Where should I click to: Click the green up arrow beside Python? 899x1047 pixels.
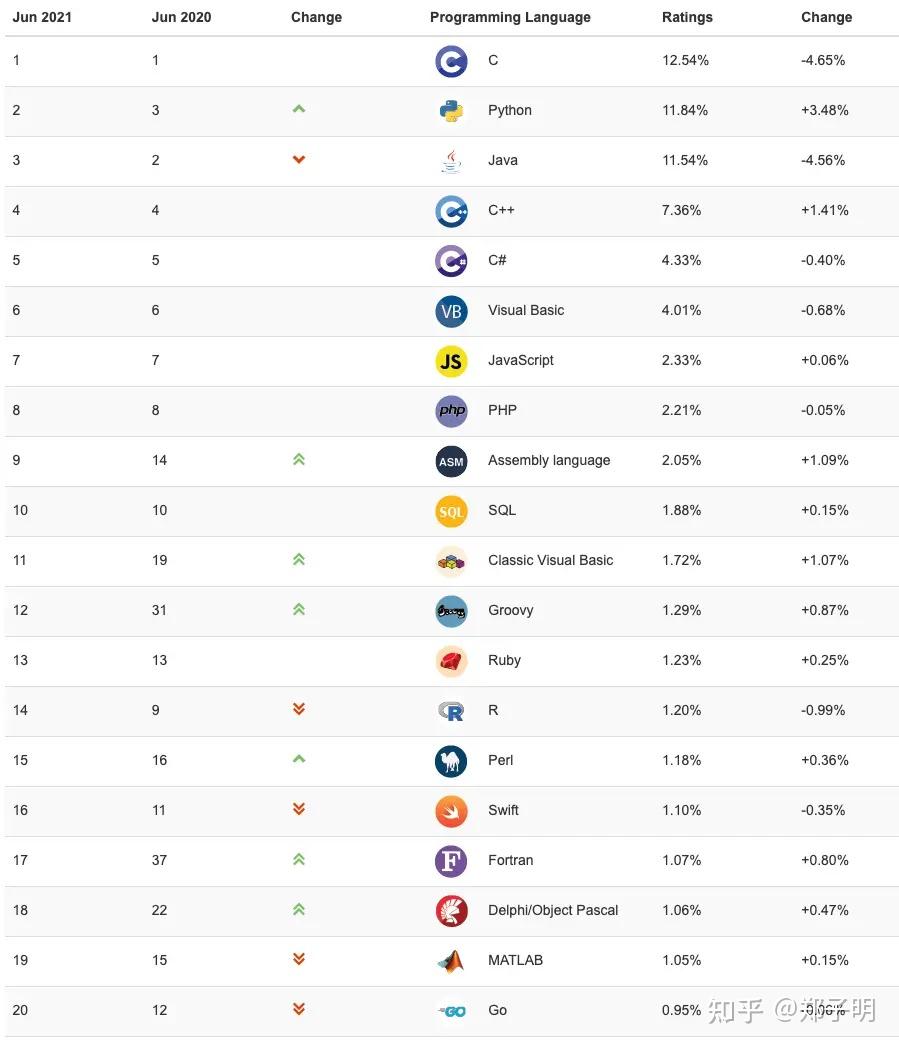click(298, 109)
